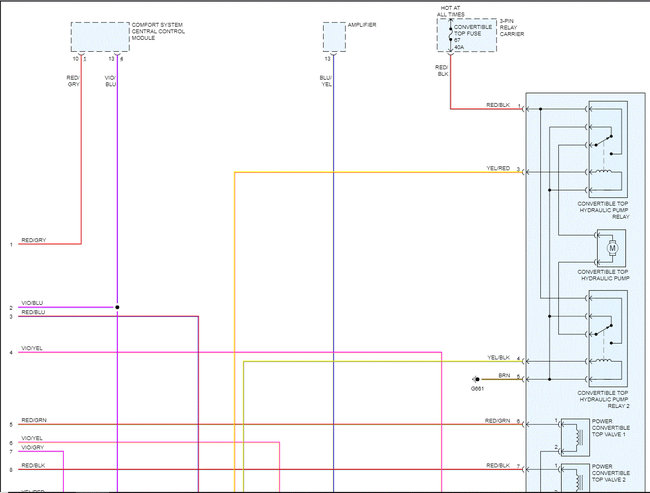Select the 'RED/GRY' label at left terminal 1
The height and width of the screenshot is (493, 650).
(x=34, y=240)
